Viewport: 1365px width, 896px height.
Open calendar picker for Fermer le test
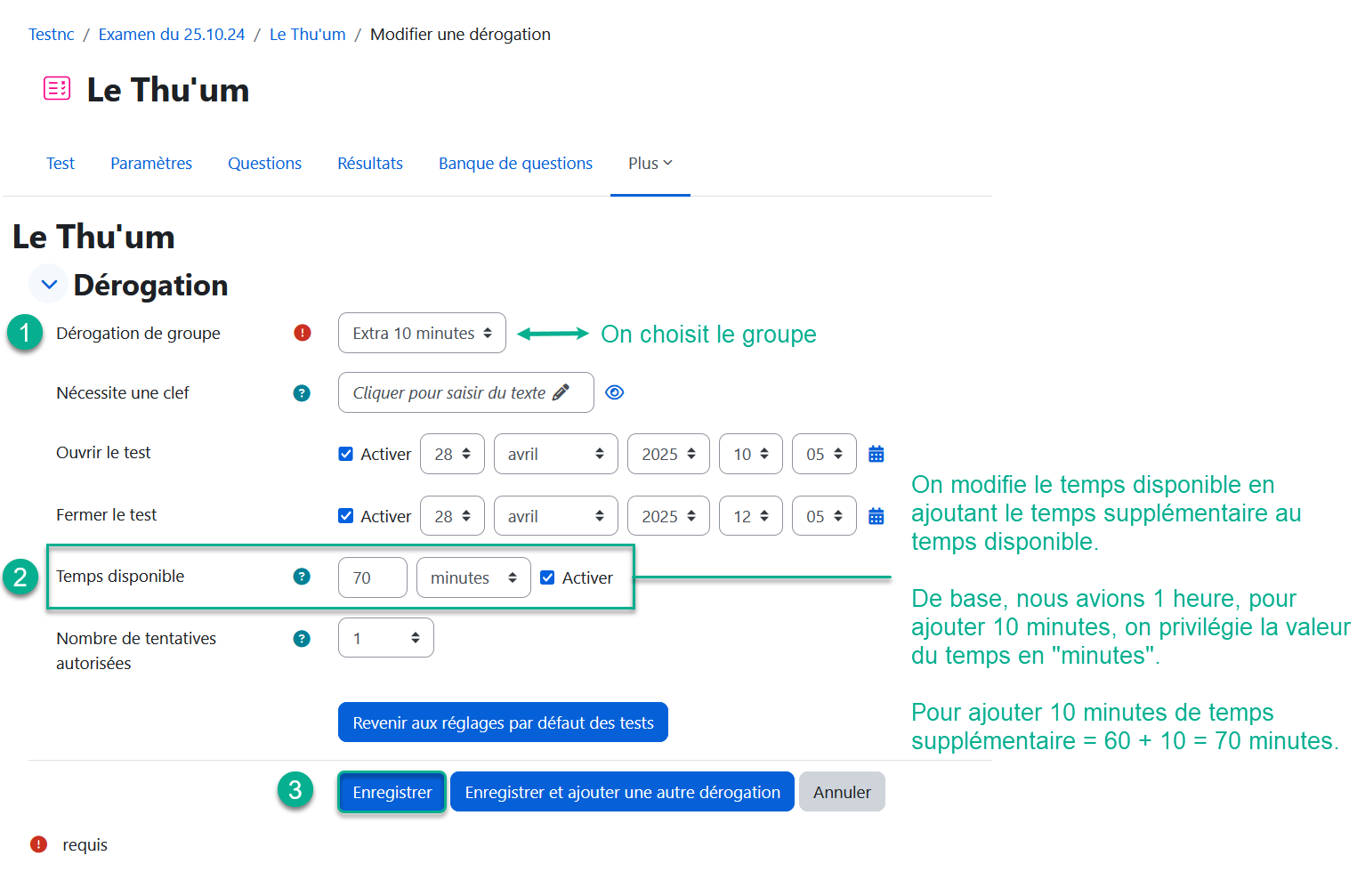(876, 516)
